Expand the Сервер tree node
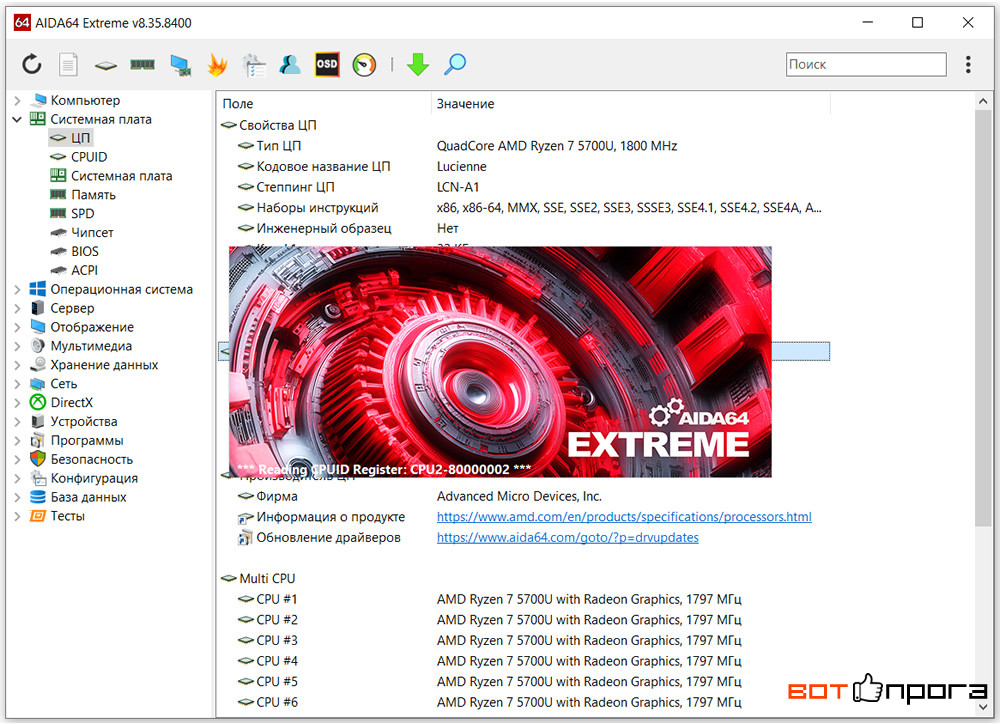 tap(17, 308)
